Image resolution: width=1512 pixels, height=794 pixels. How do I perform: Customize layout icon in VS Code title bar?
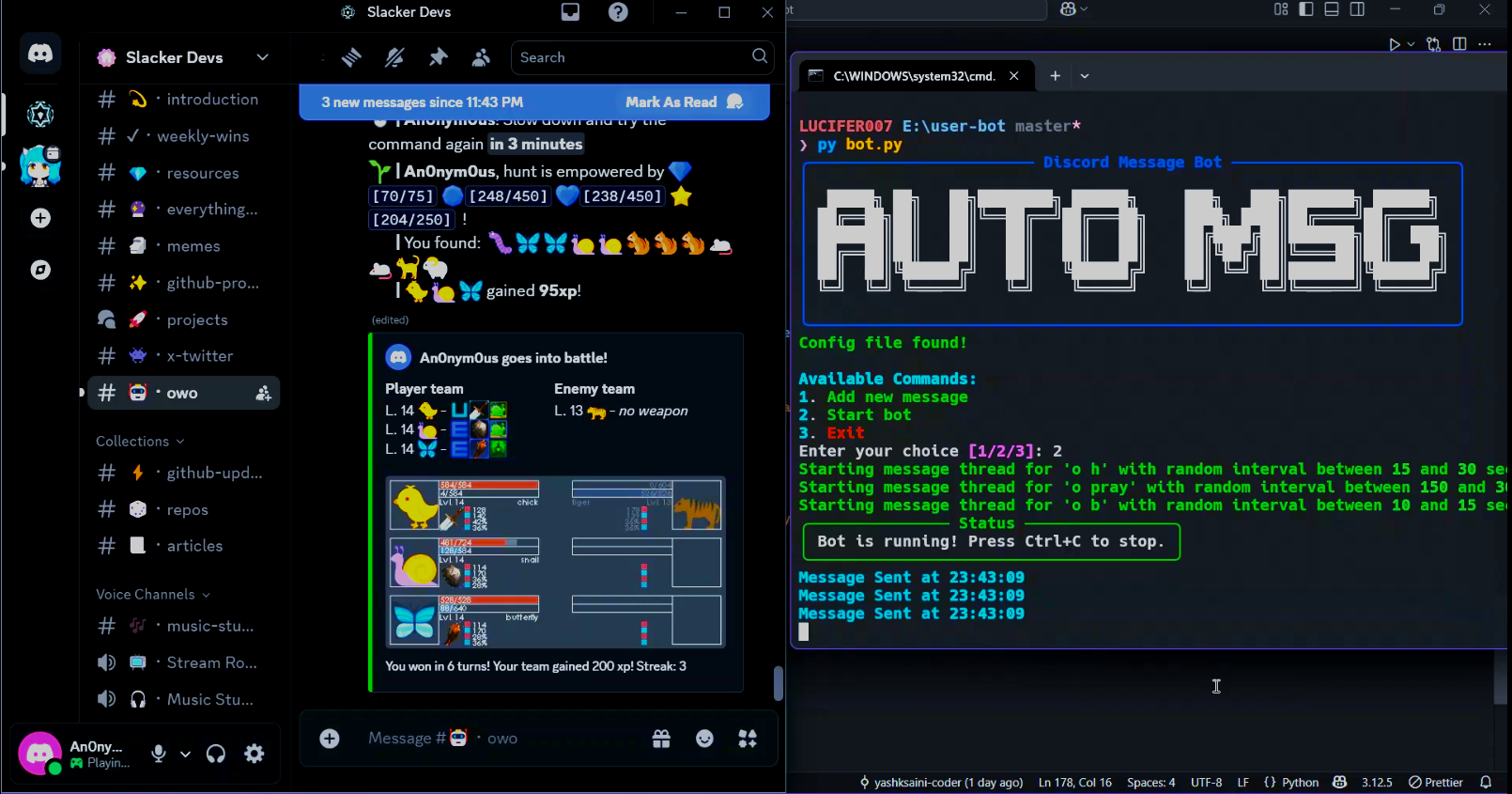1281,9
